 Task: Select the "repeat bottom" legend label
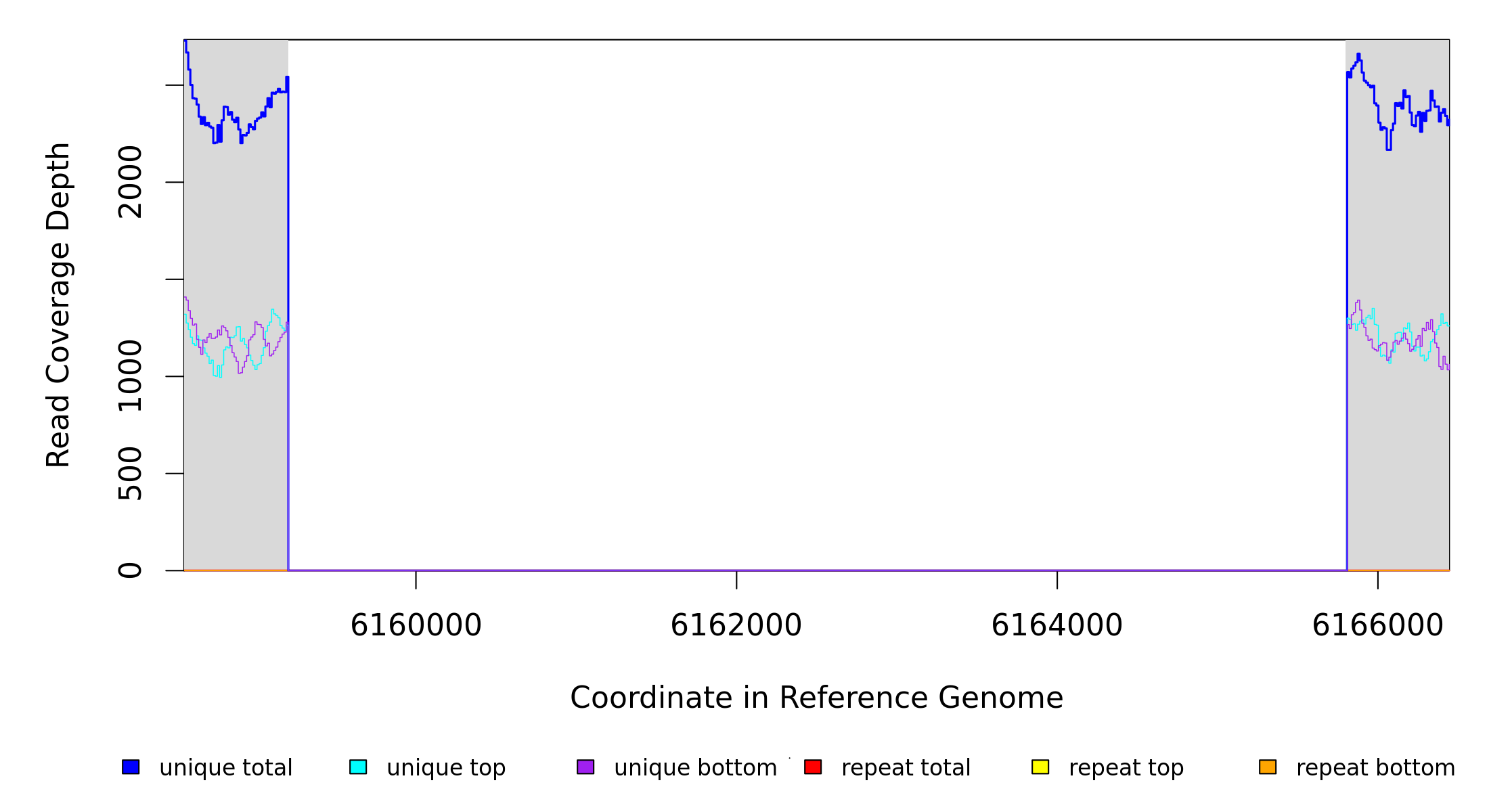pyautogui.click(x=1375, y=768)
